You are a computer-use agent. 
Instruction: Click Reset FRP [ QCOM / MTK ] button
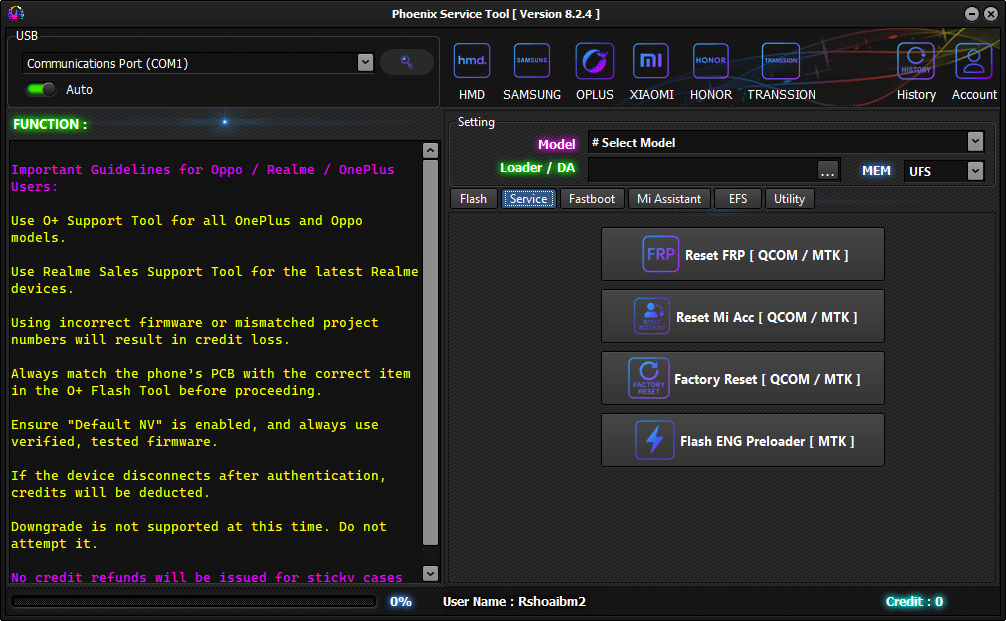(743, 255)
